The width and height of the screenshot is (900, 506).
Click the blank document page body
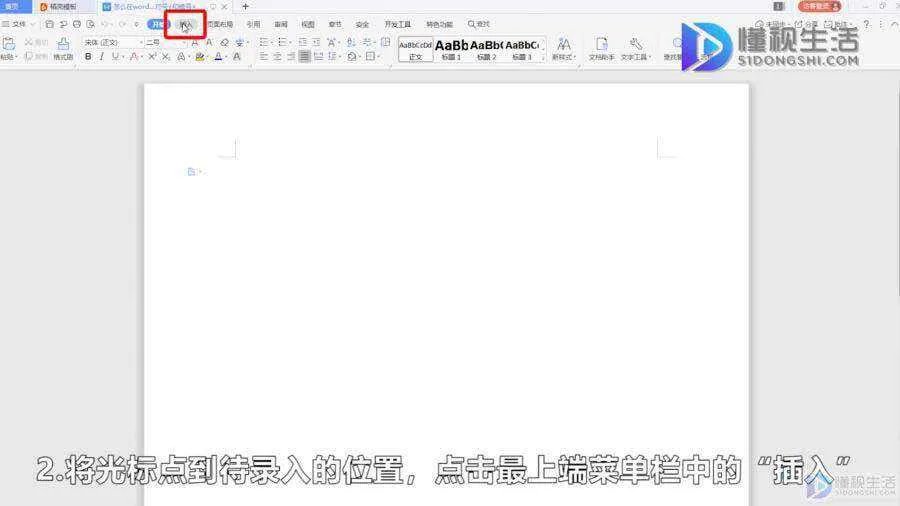(446, 294)
